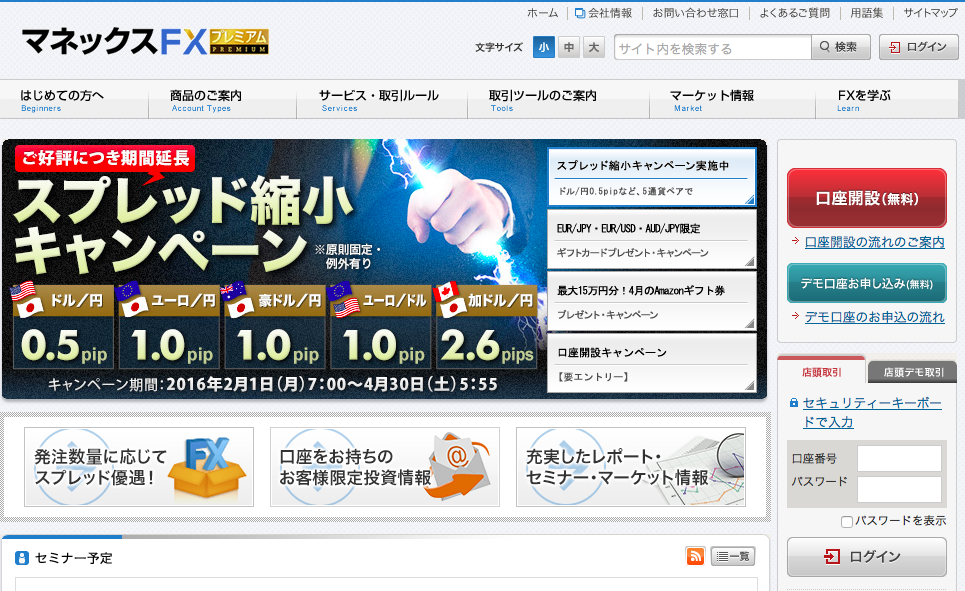Enable the パスワードを表示 checkbox
The height and width of the screenshot is (591, 965).
(846, 521)
